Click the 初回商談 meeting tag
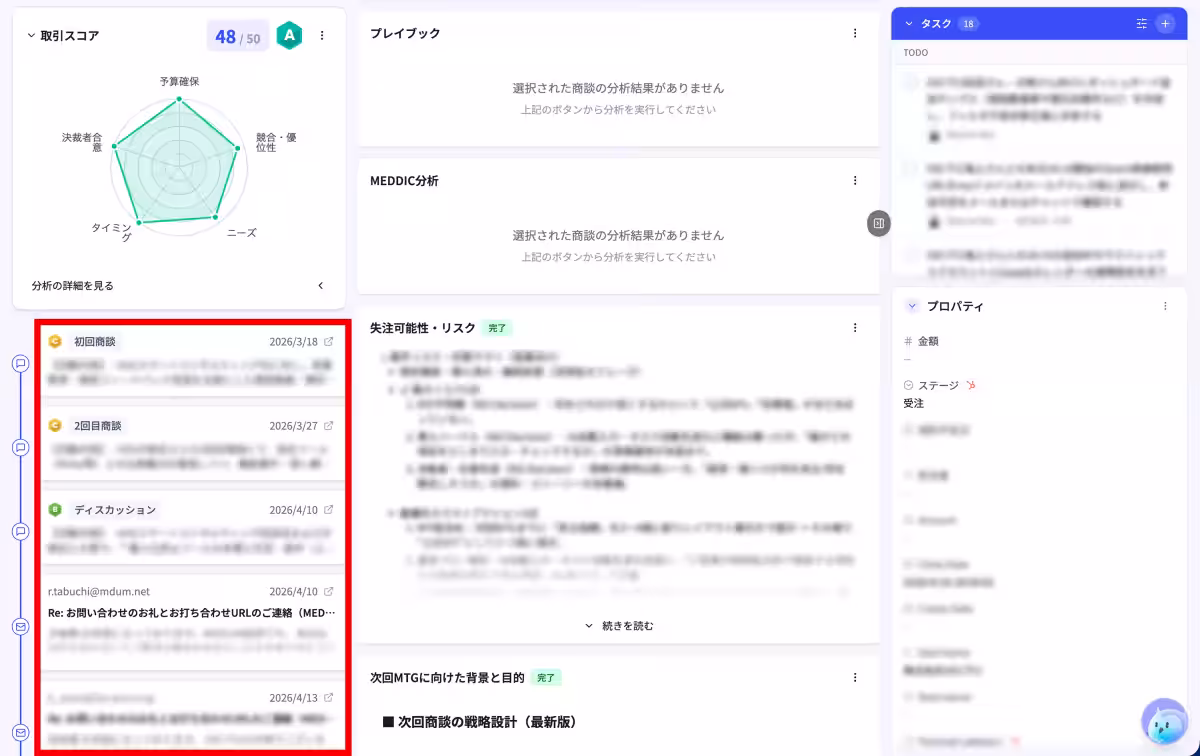The width and height of the screenshot is (1200, 756). 95,341
